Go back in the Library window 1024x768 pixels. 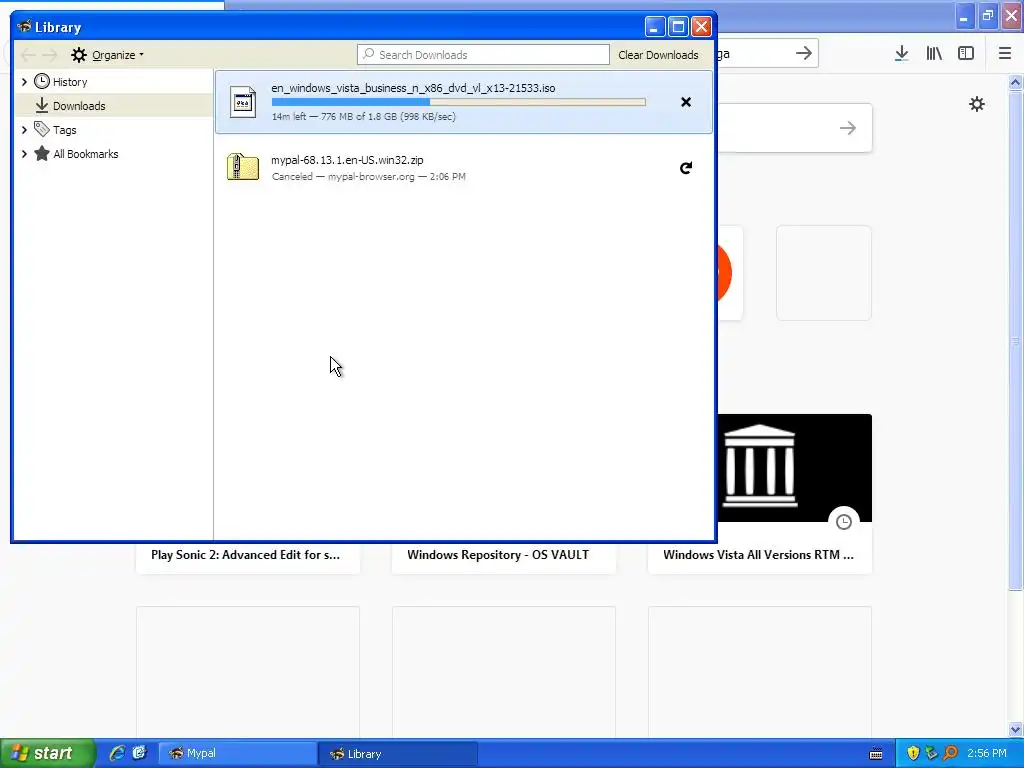[27, 55]
